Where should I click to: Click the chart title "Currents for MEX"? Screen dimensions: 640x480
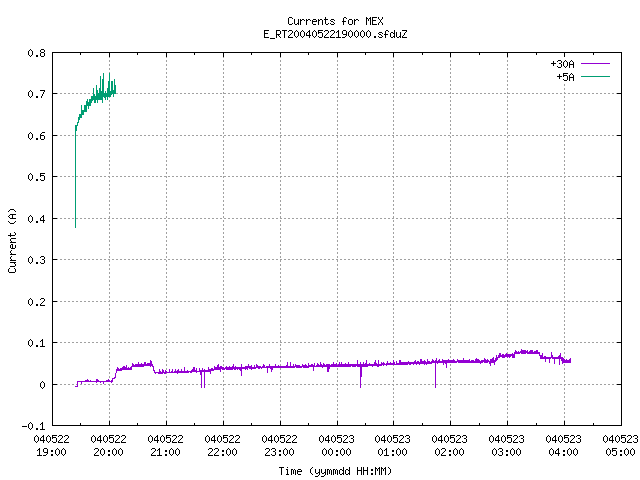click(335, 21)
